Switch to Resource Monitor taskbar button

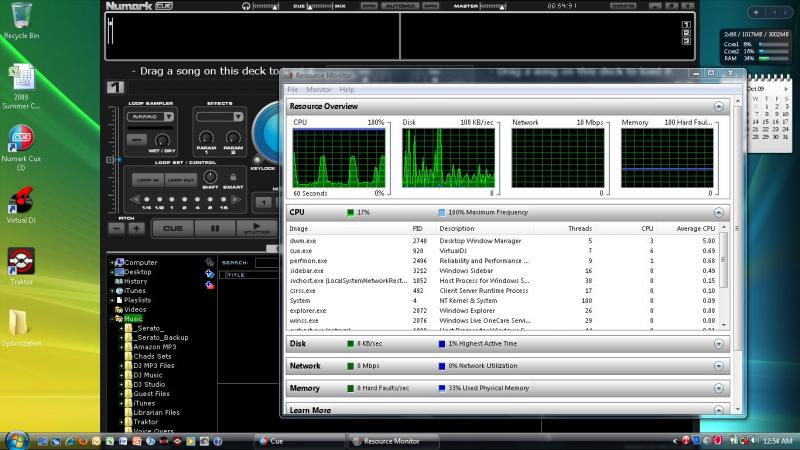393,441
